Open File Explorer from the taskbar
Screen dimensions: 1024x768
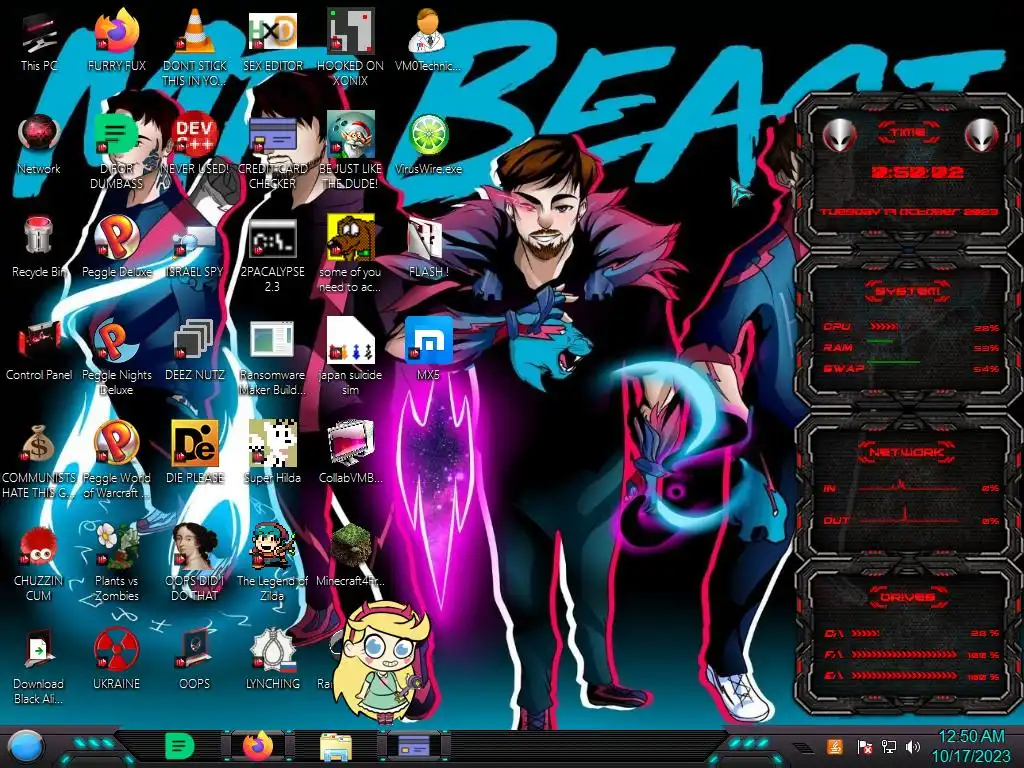point(336,746)
